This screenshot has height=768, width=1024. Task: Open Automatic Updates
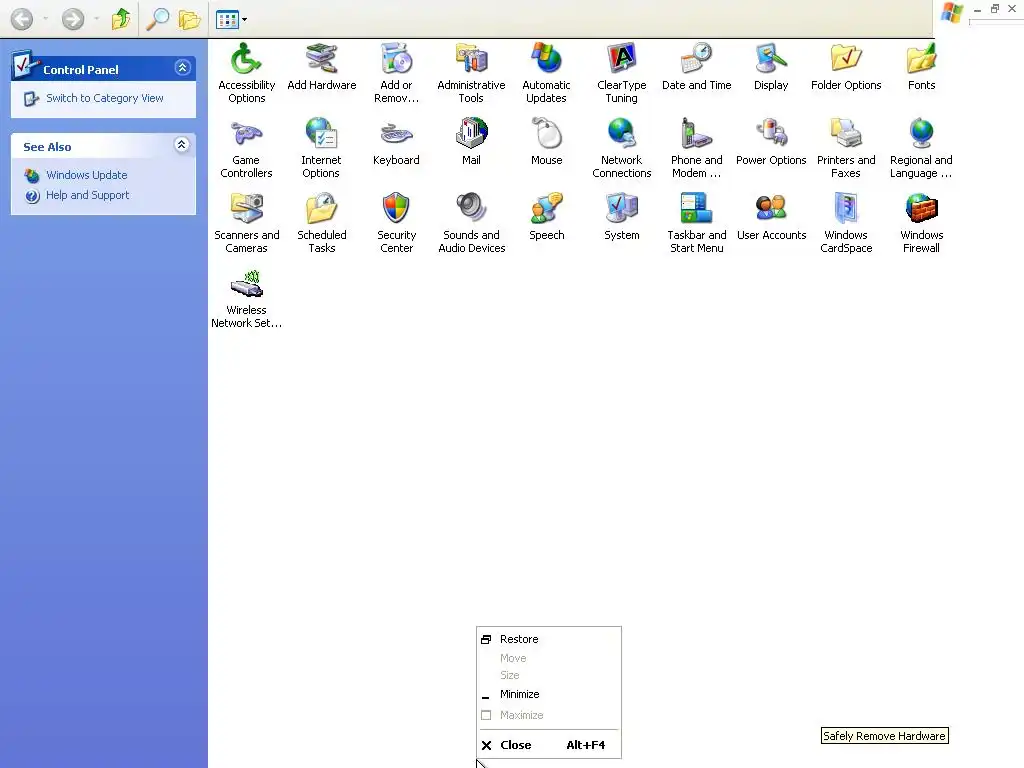(x=546, y=73)
